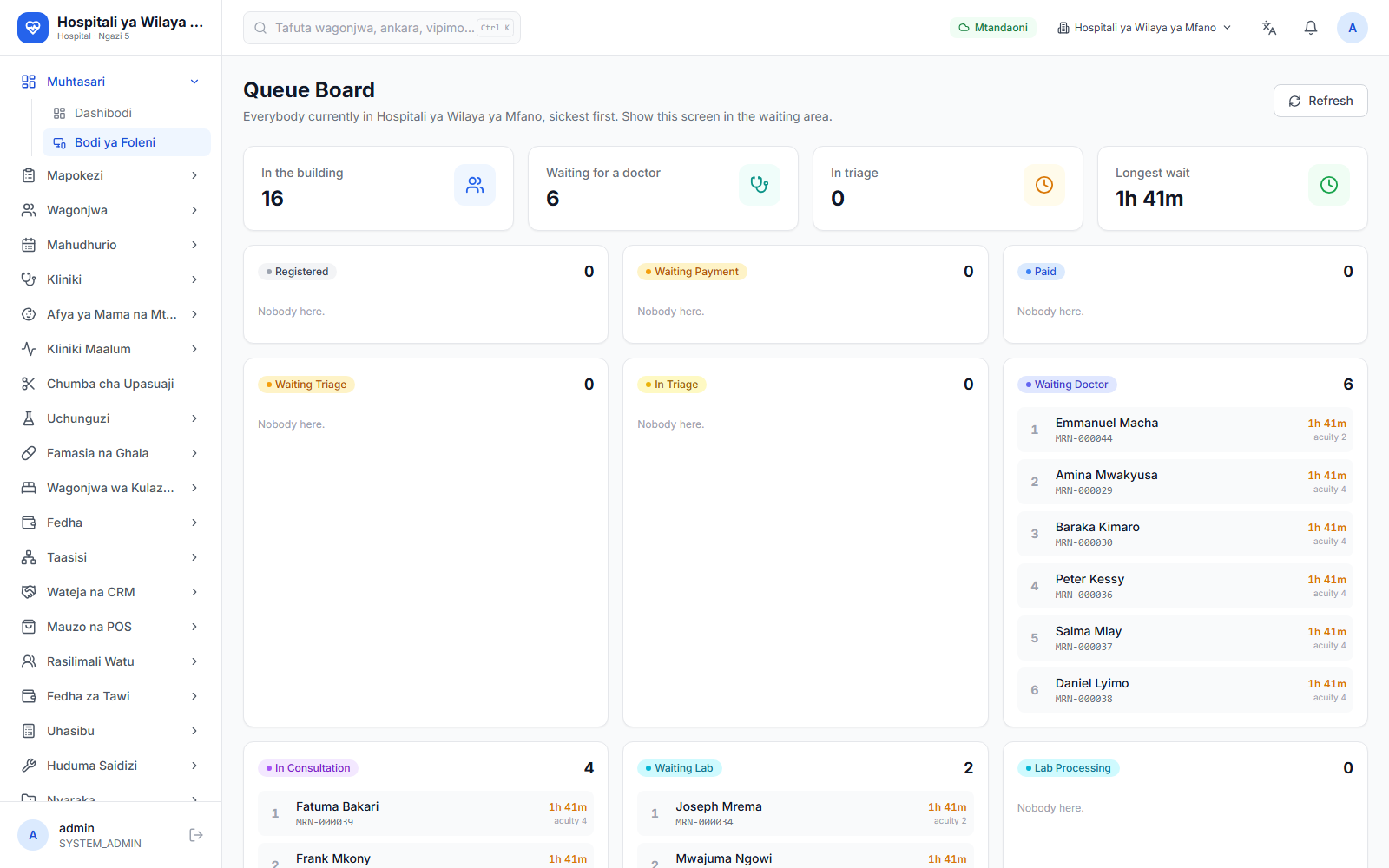This screenshot has height=868, width=1389.
Task: Click the Kliniki Maalum pulse icon
Action: (29, 349)
